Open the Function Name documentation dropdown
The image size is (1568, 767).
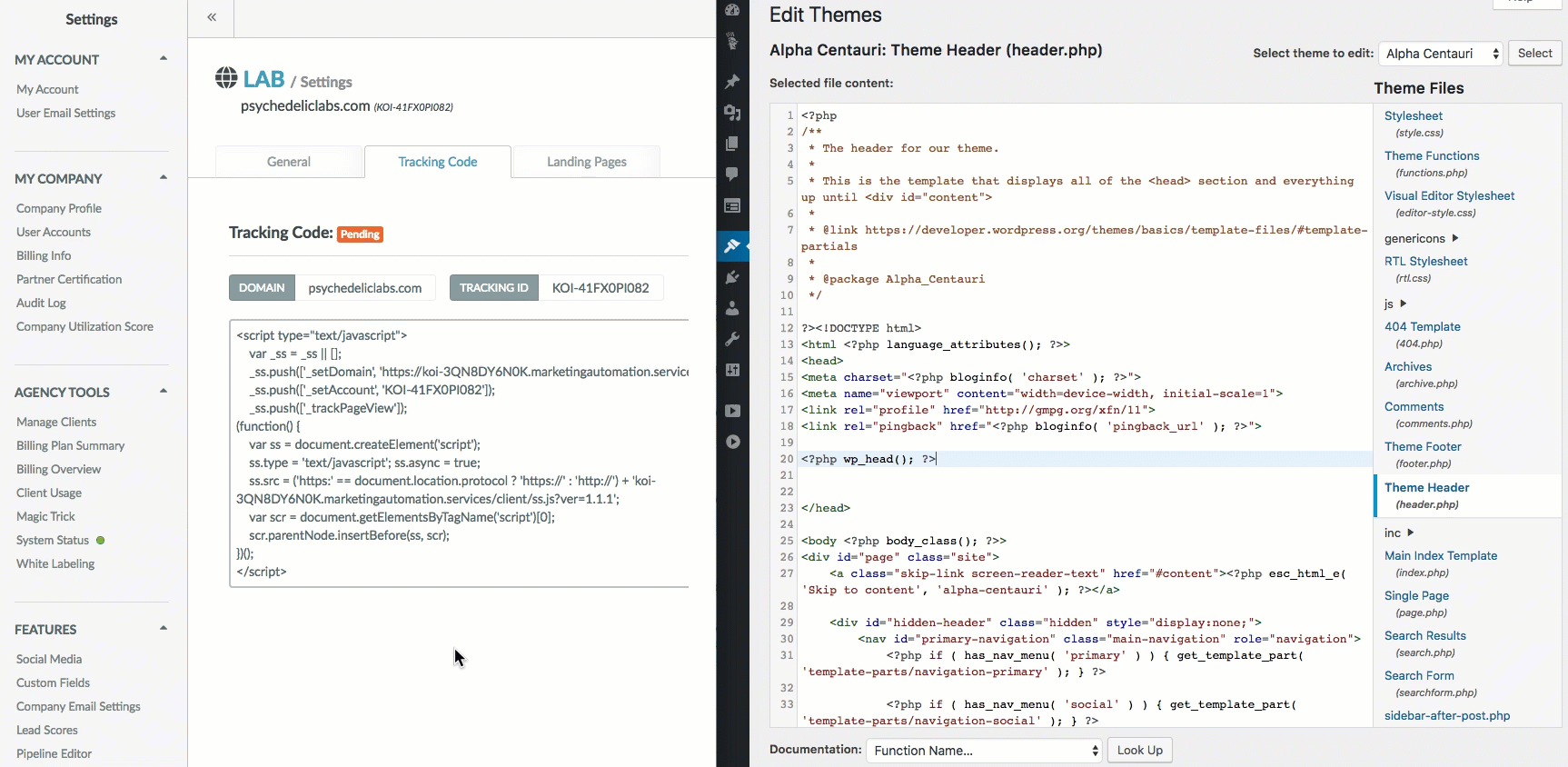click(x=985, y=751)
